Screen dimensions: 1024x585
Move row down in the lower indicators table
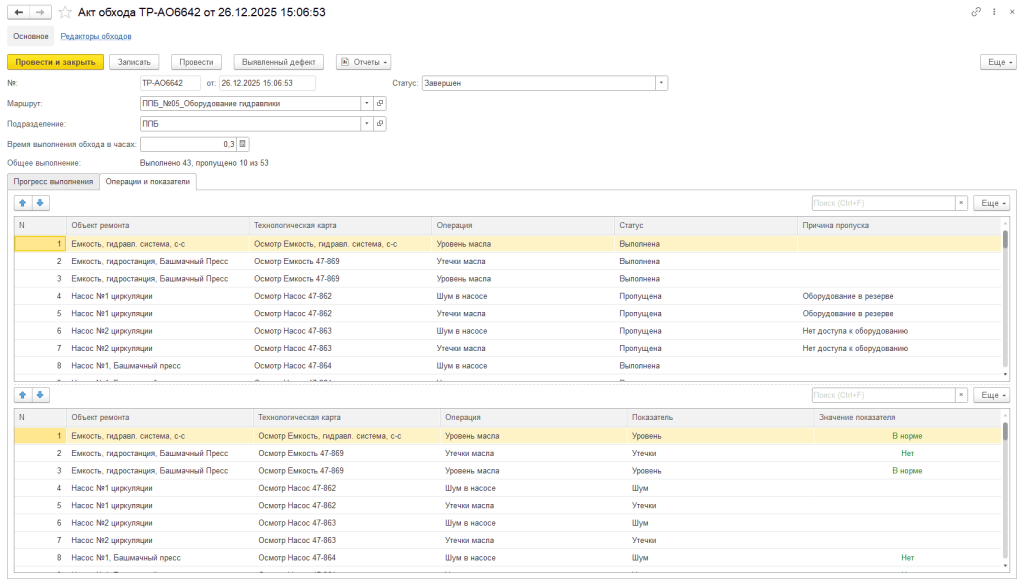coord(40,395)
